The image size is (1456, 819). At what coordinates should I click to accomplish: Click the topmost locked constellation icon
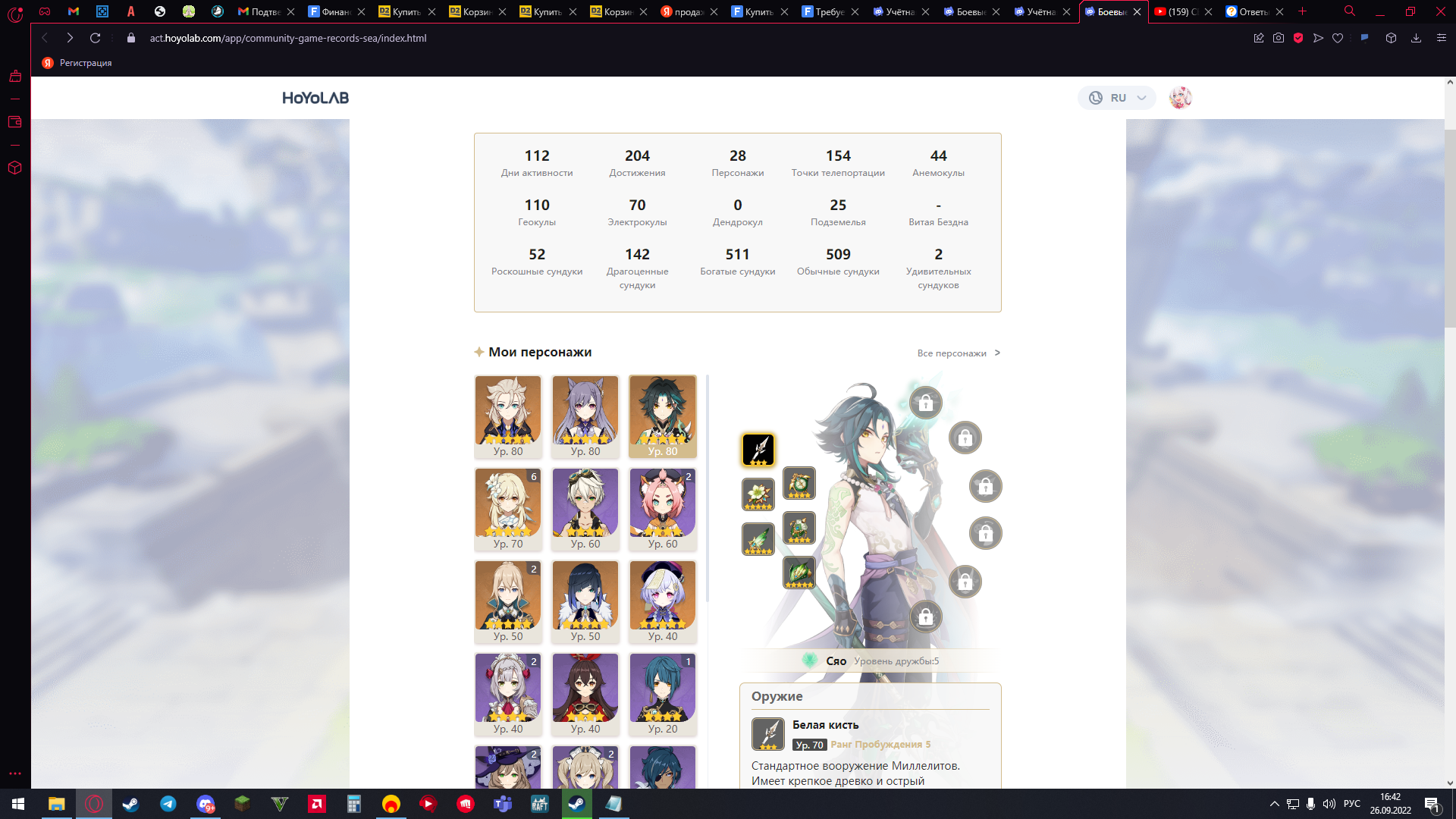[926, 403]
